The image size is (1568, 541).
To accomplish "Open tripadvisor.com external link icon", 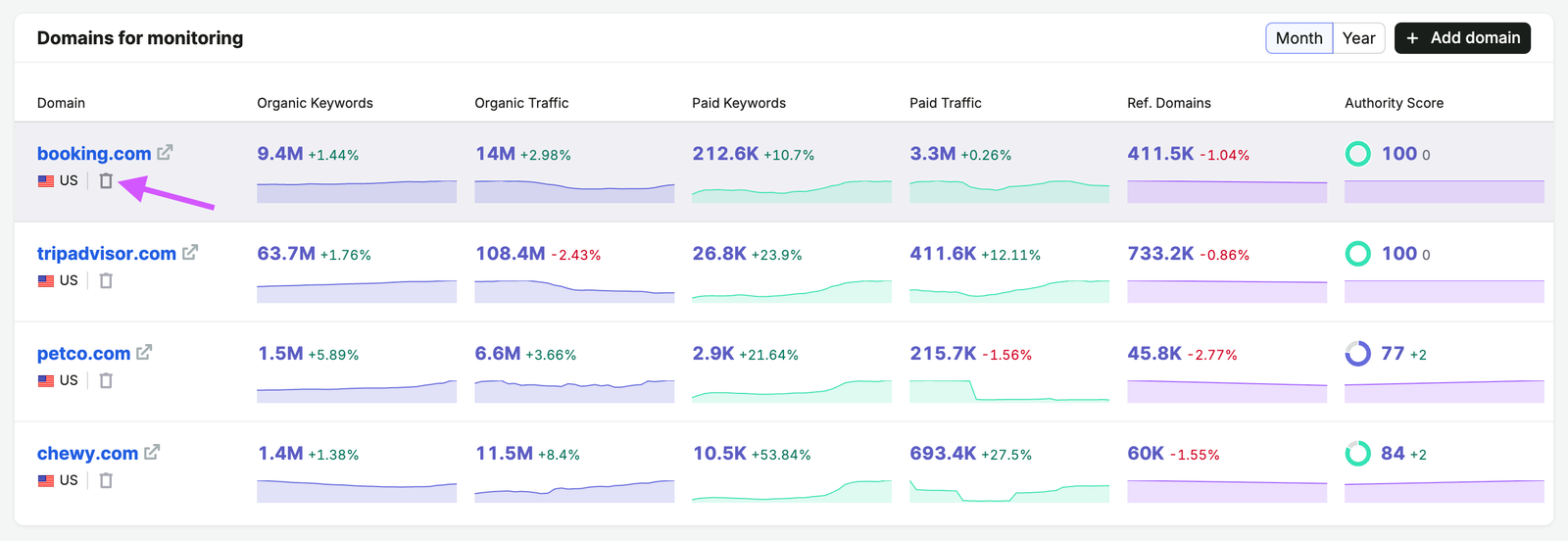I will pos(190,253).
